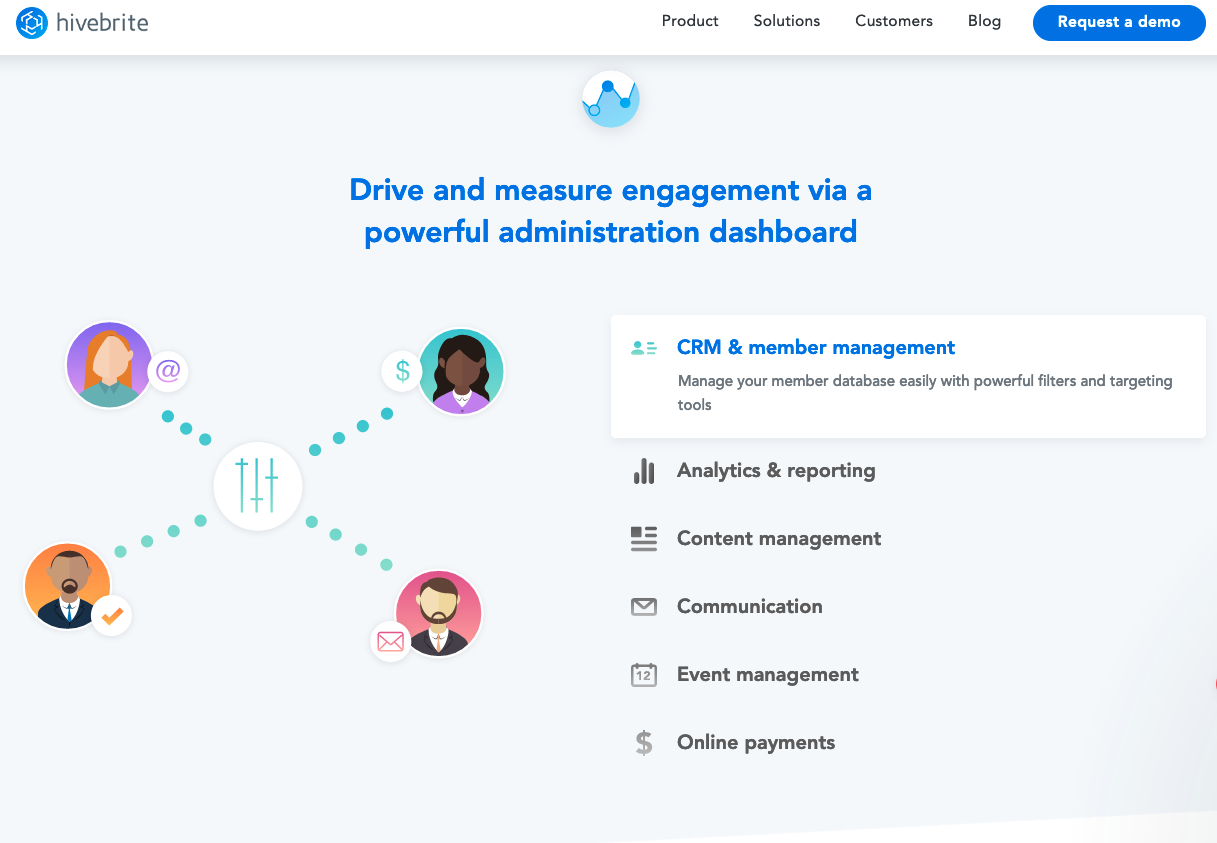Image resolution: width=1217 pixels, height=843 pixels.
Task: Open the Product menu
Action: [x=690, y=21]
